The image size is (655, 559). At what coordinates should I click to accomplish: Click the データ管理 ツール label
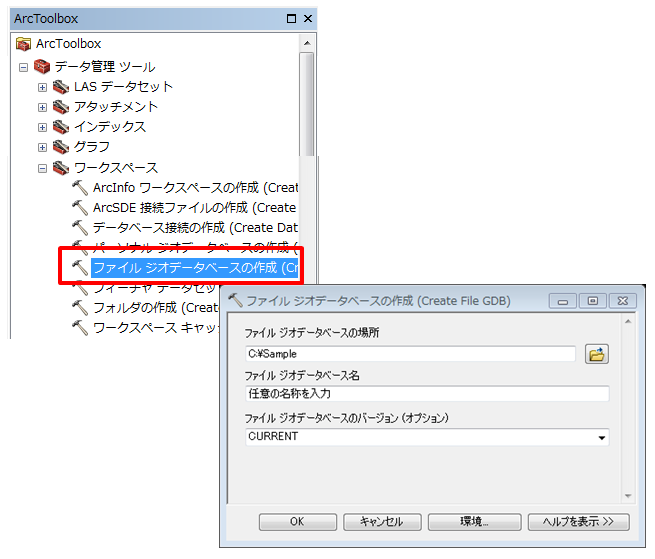(x=105, y=66)
